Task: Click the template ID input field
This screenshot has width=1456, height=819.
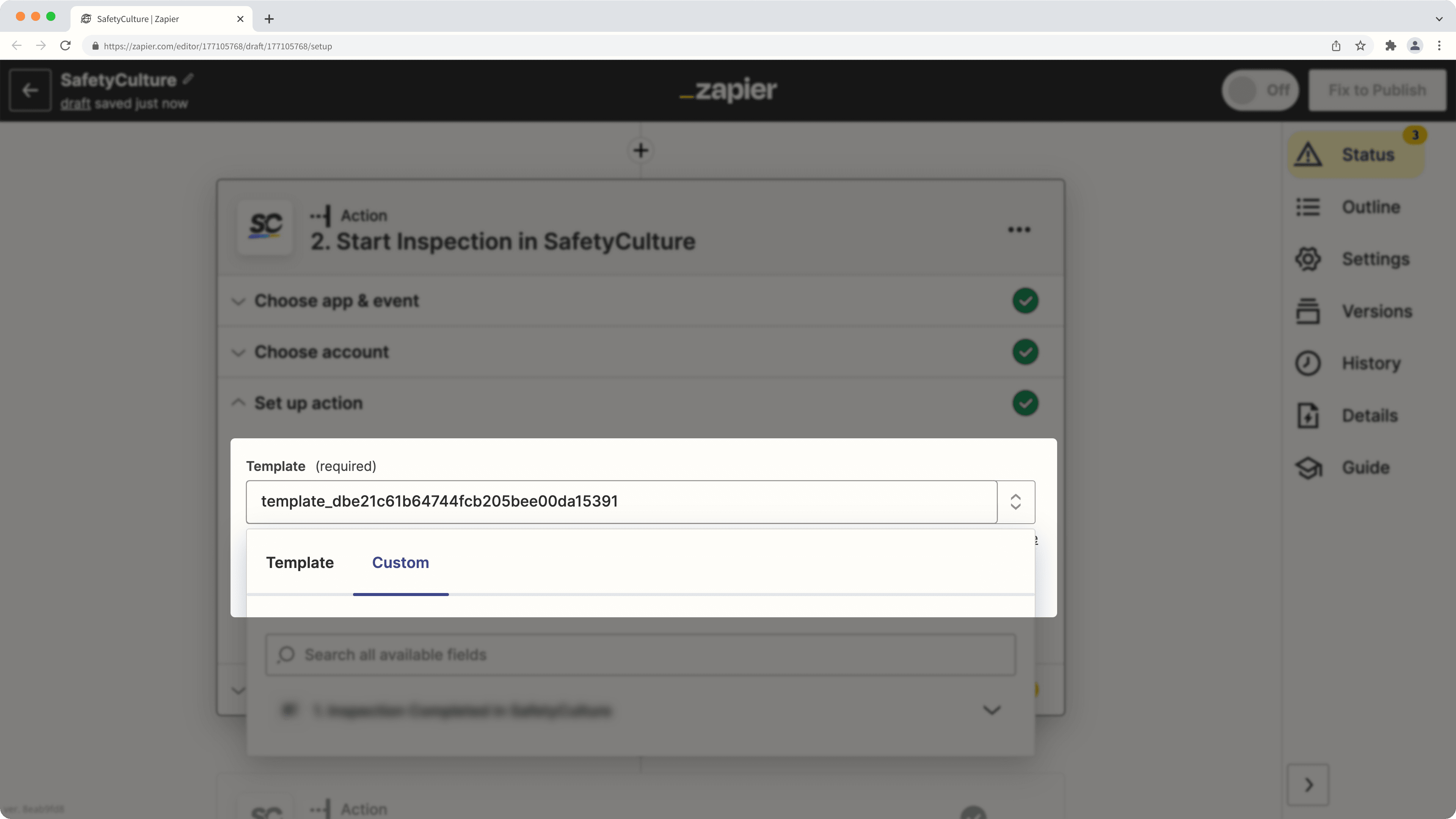Action: click(x=621, y=501)
